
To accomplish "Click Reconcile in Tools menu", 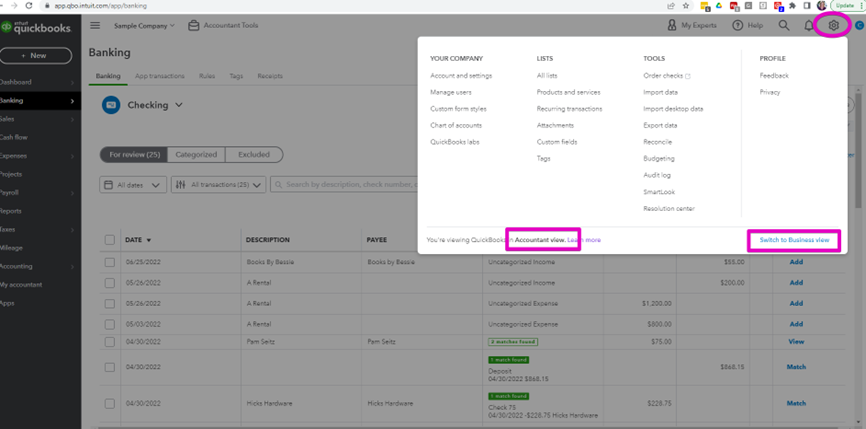I will pyautogui.click(x=658, y=142).
